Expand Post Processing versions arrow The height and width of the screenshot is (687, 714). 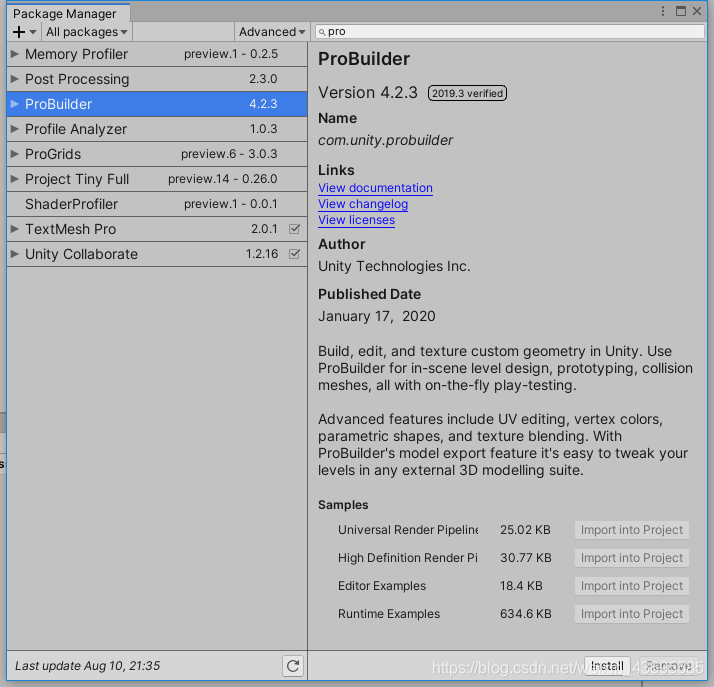(15, 79)
